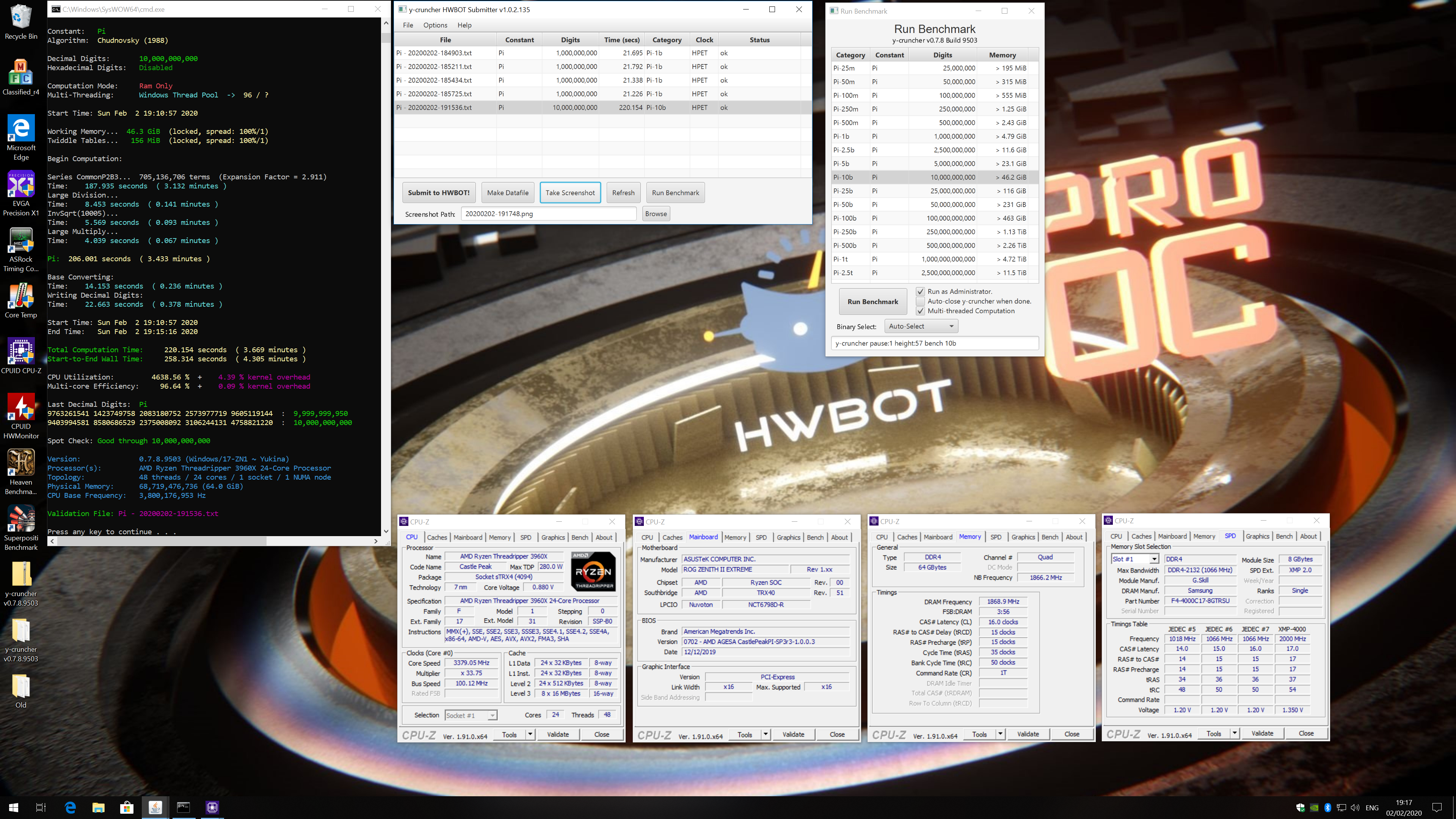Open the Heaven Benchmark desktop shortcut
Screen dimensions: 1456x819
[21, 472]
